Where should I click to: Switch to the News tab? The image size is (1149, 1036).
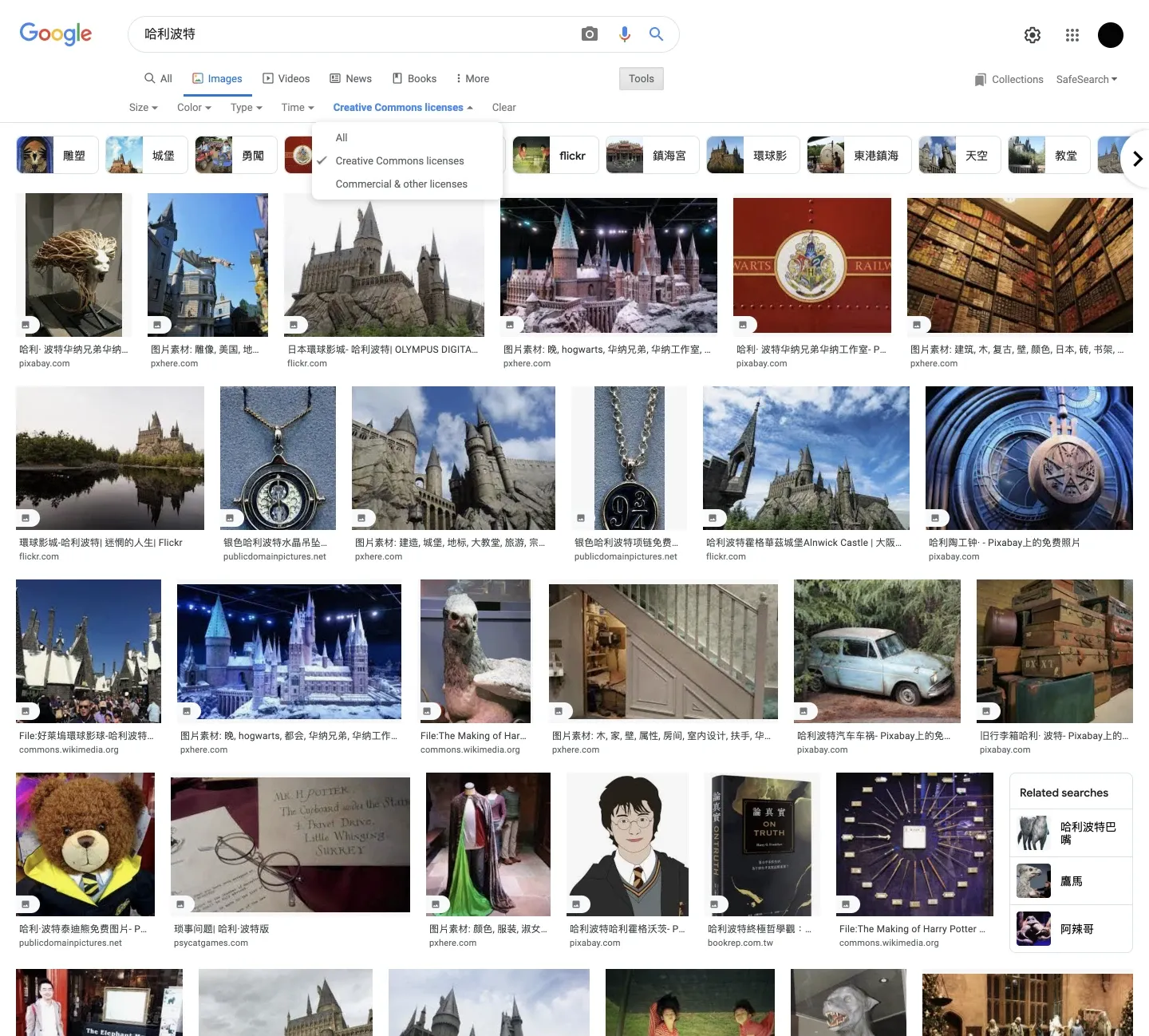[x=351, y=78]
